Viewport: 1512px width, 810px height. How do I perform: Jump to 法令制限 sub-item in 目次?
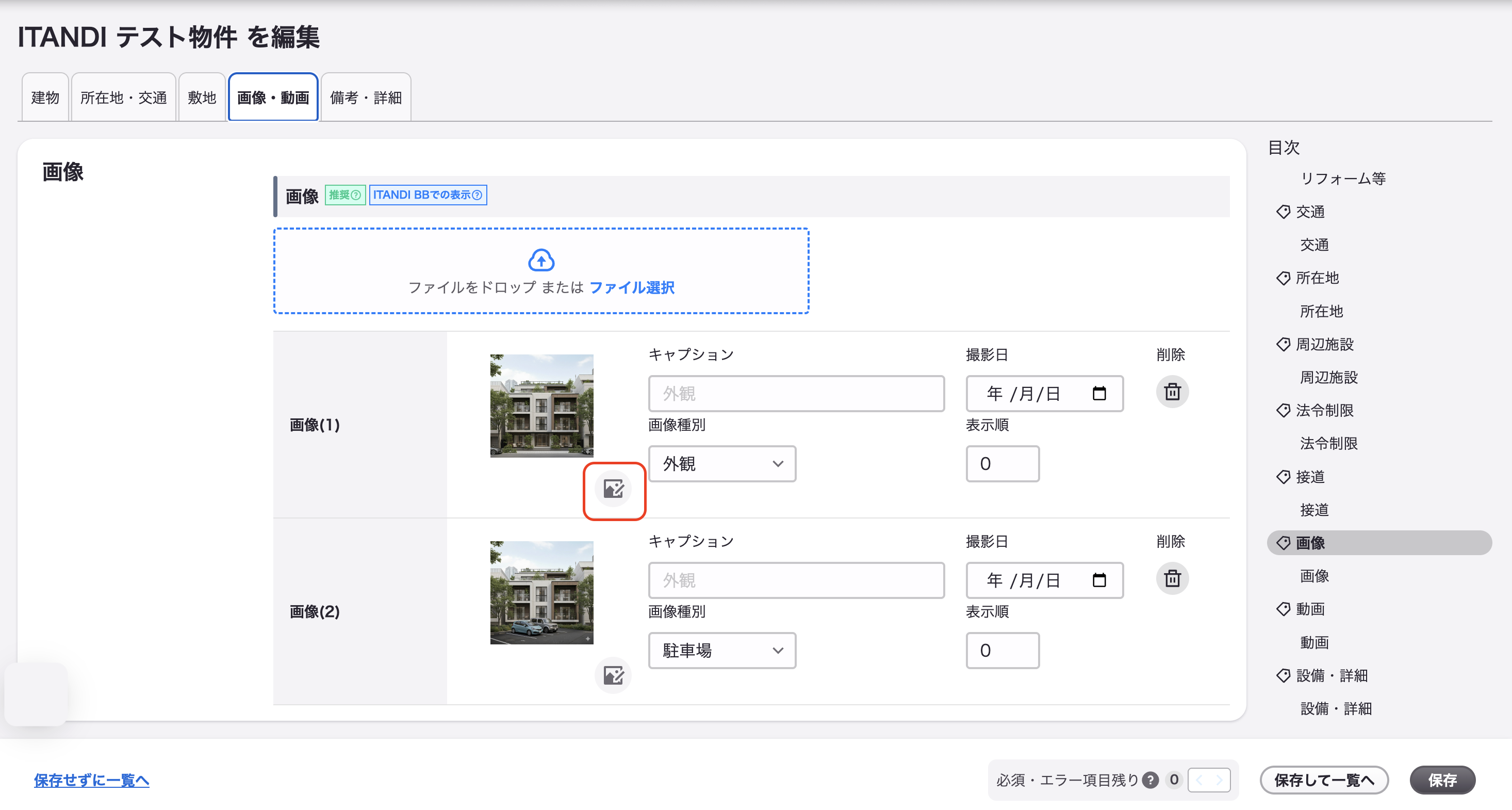pyautogui.click(x=1329, y=444)
